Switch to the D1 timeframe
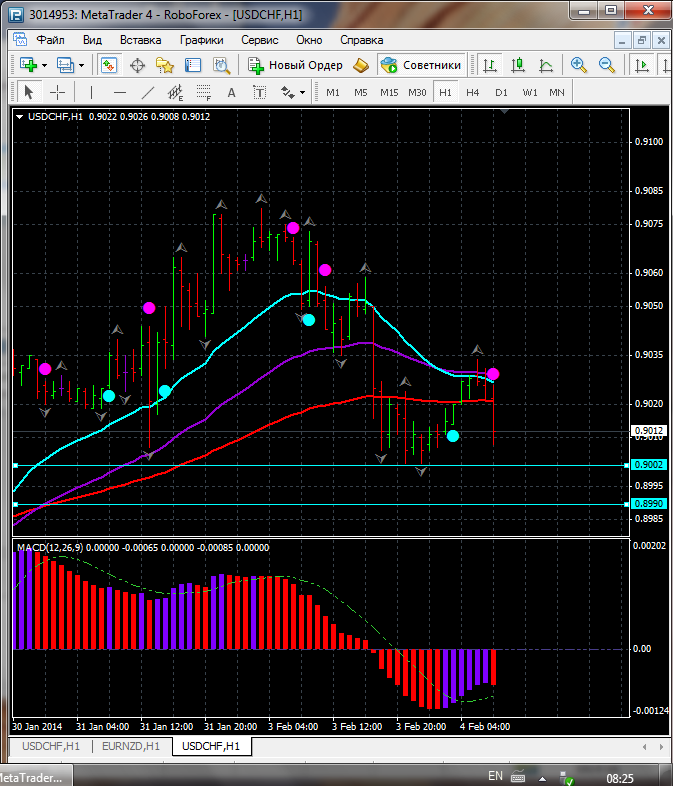This screenshot has height=786, width=679. (501, 92)
